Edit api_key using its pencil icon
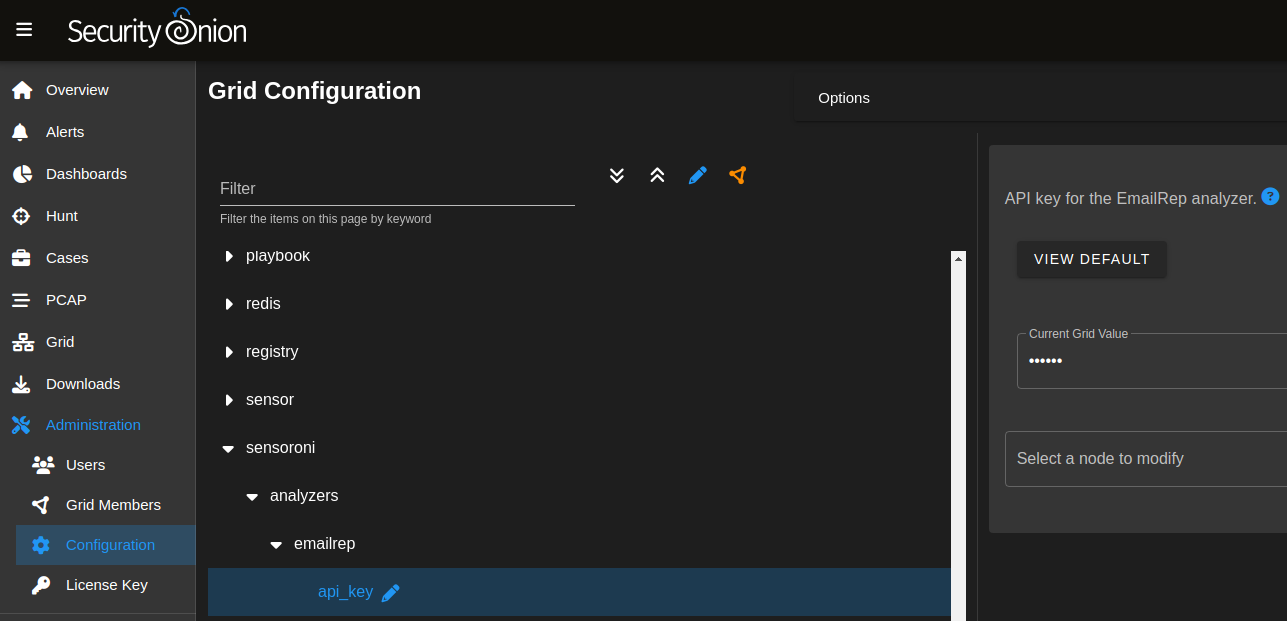1287x621 pixels. [x=391, y=592]
